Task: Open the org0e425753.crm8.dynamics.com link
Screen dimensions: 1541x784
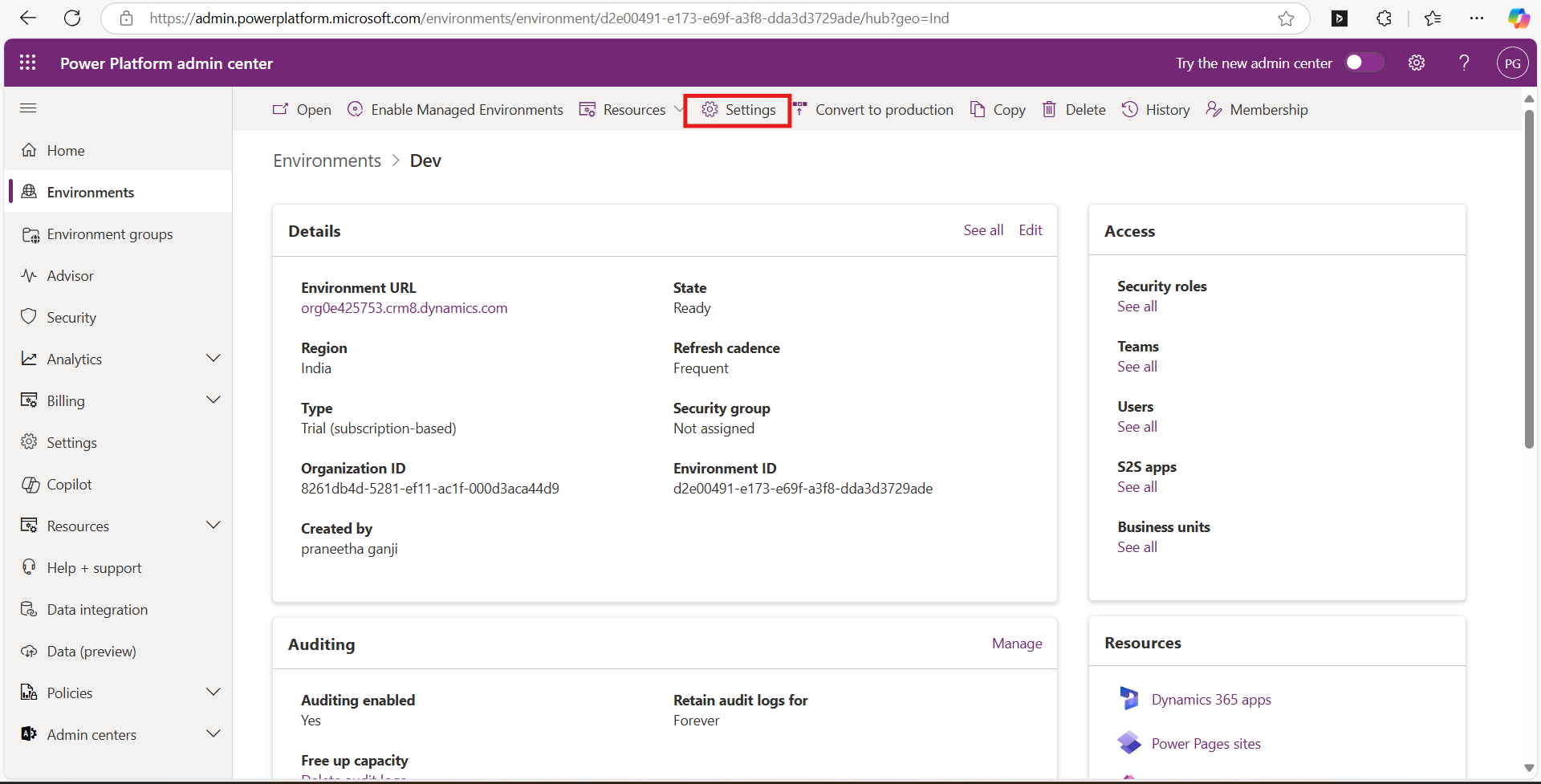Action: 404,308
